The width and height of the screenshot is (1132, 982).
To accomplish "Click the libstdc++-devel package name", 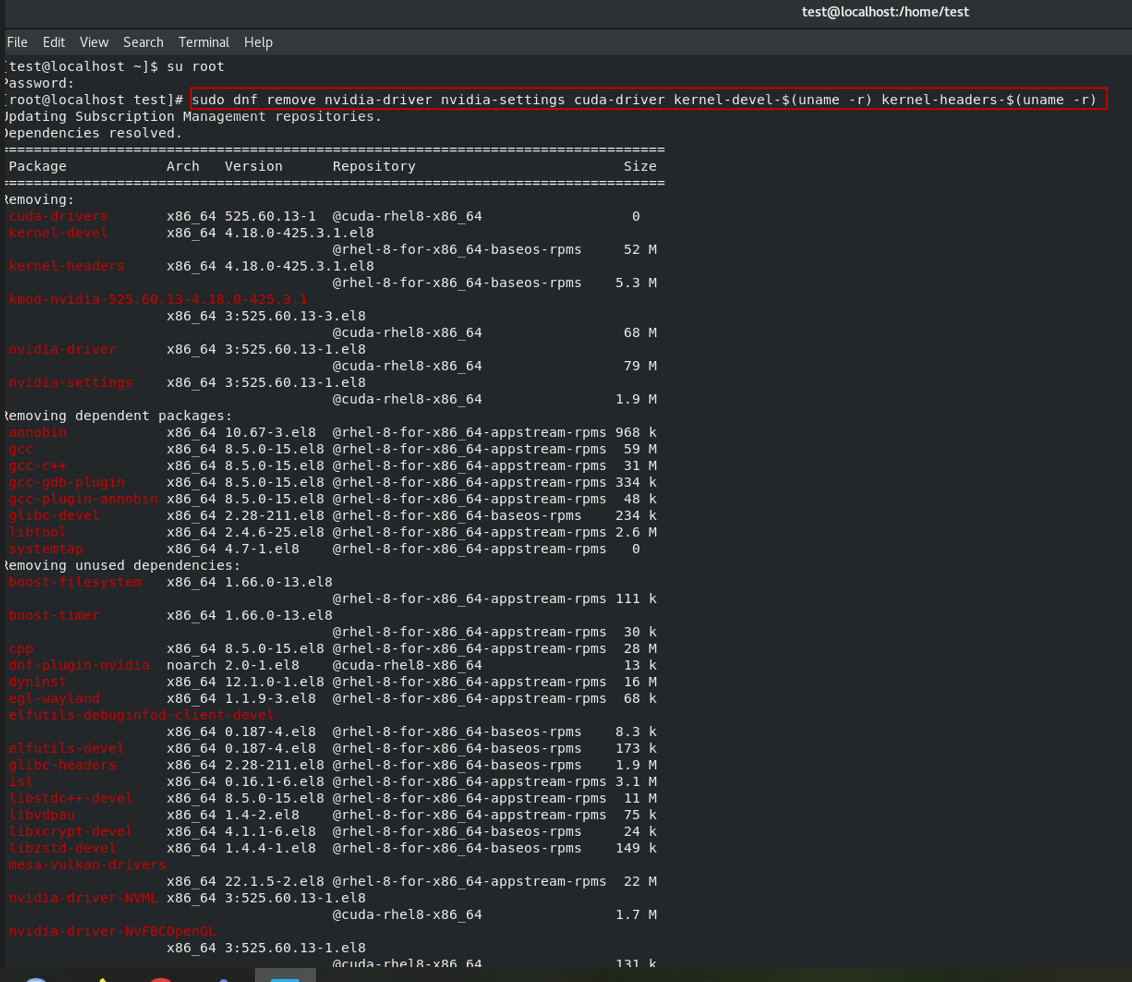I will click(71, 797).
